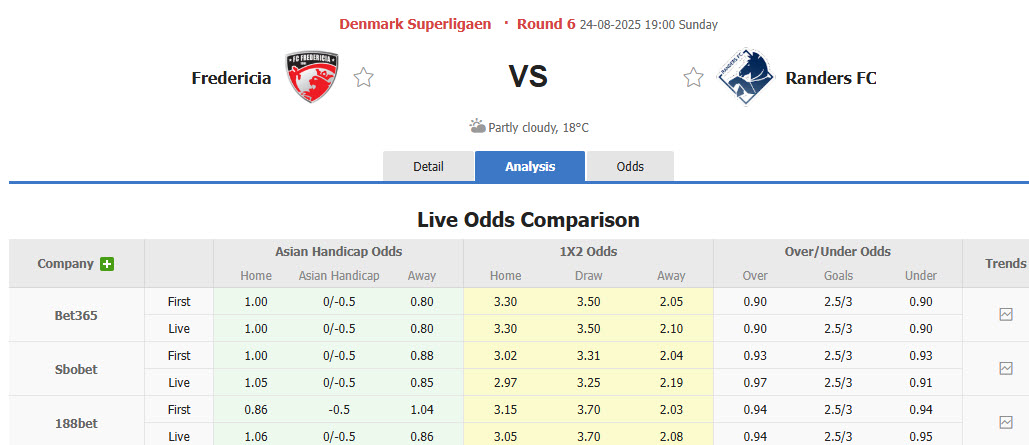Open the Odds tab
The image size is (1029, 445).
[630, 166]
